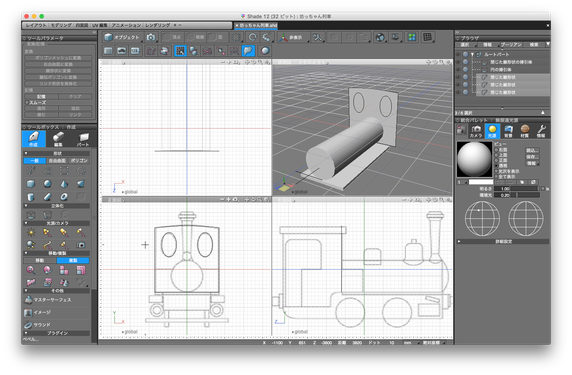Click the camera tool in 光源/カメラ section
Screen dimensions: 572x375
tap(81, 245)
